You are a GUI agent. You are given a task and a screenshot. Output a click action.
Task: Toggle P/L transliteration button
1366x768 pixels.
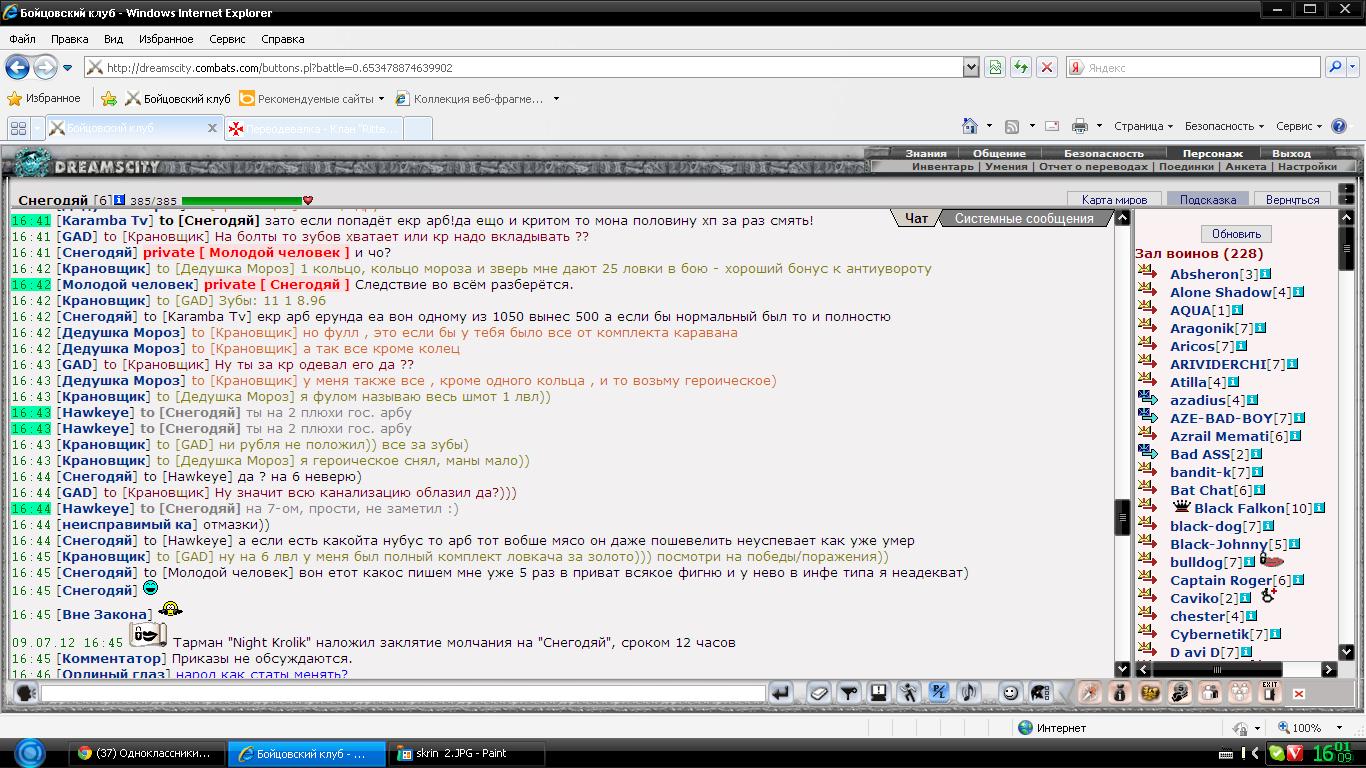pyautogui.click(x=939, y=692)
